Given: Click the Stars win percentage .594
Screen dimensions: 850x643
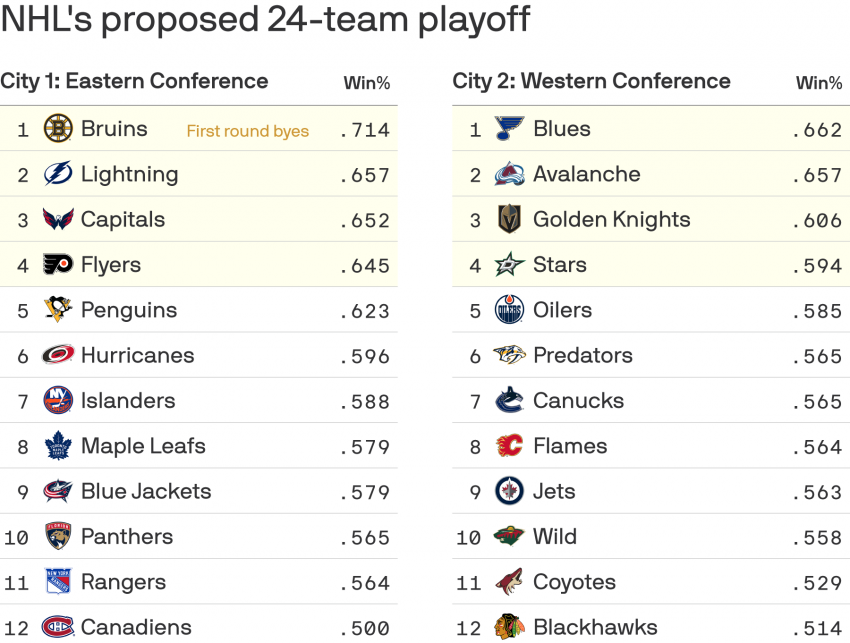Looking at the screenshot, I should [816, 266].
